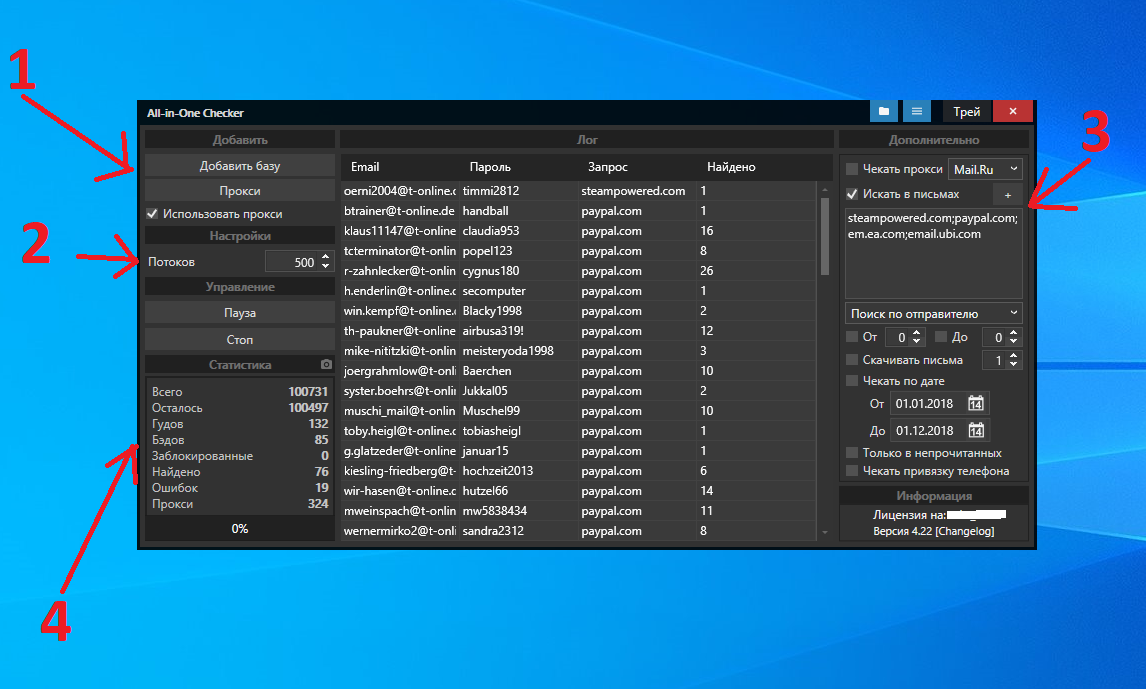
Task: Enable Только в непрочитанных checkbox
Action: pyautogui.click(x=851, y=453)
